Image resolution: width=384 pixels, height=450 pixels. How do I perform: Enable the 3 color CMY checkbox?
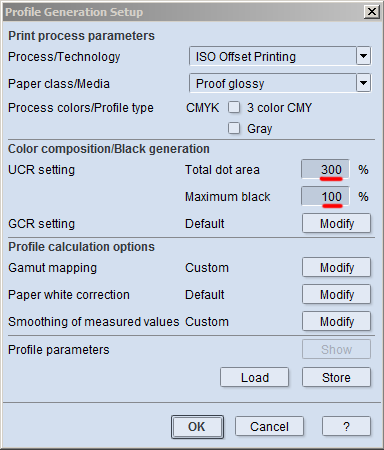(234, 107)
